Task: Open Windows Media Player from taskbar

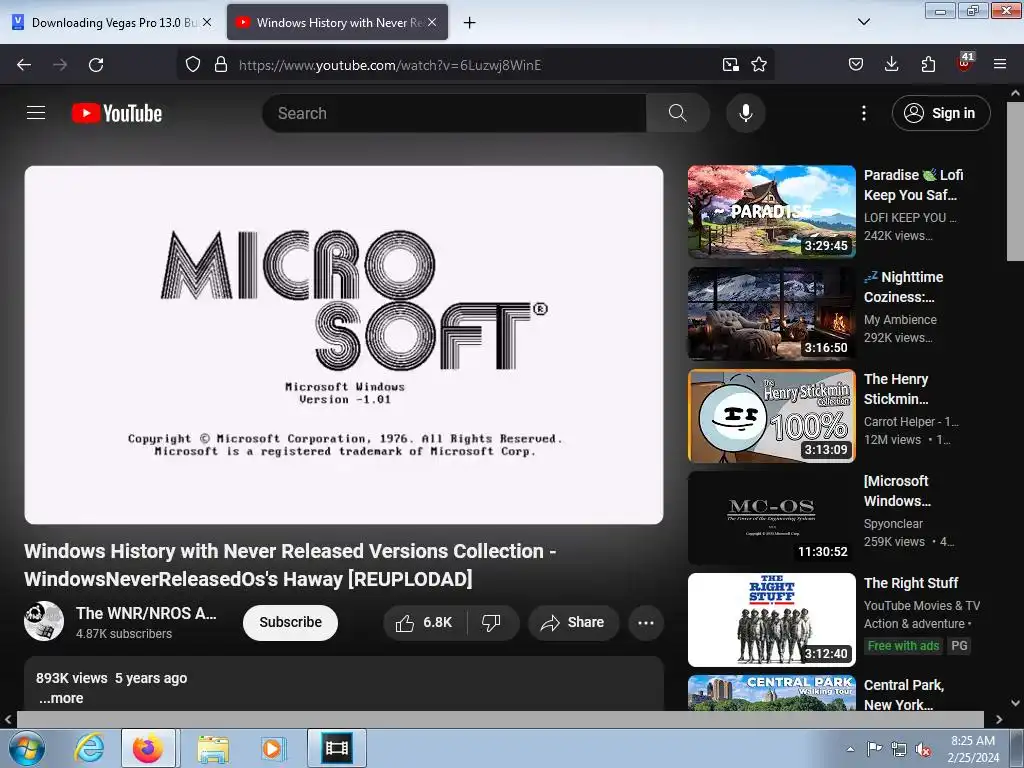Action: pyautogui.click(x=272, y=748)
